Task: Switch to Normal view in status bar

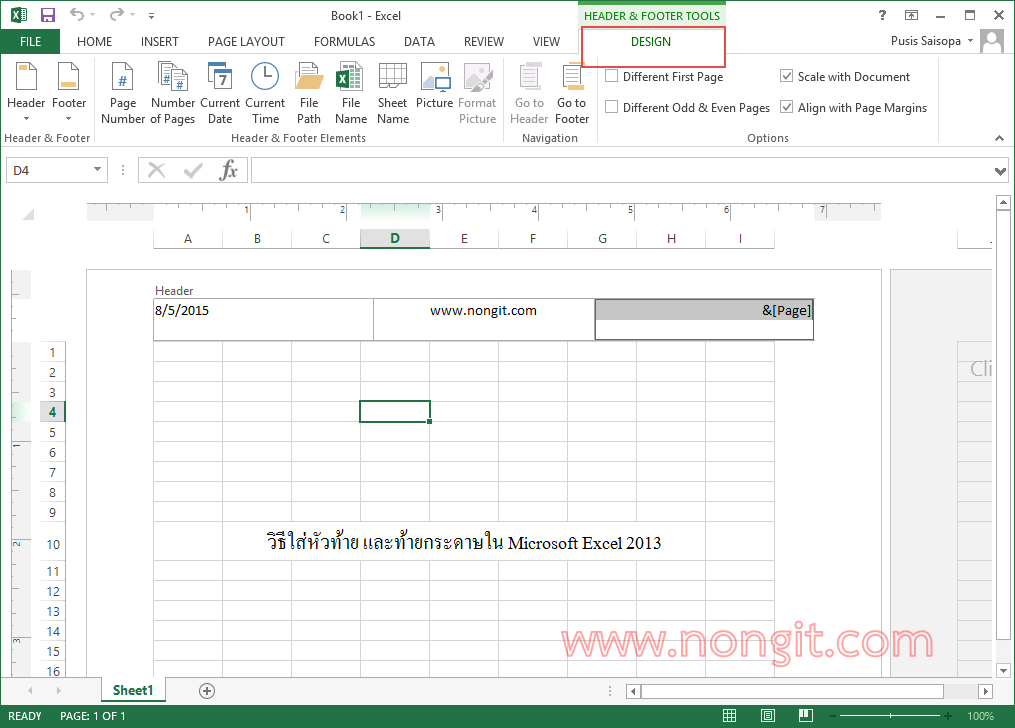Action: [730, 716]
